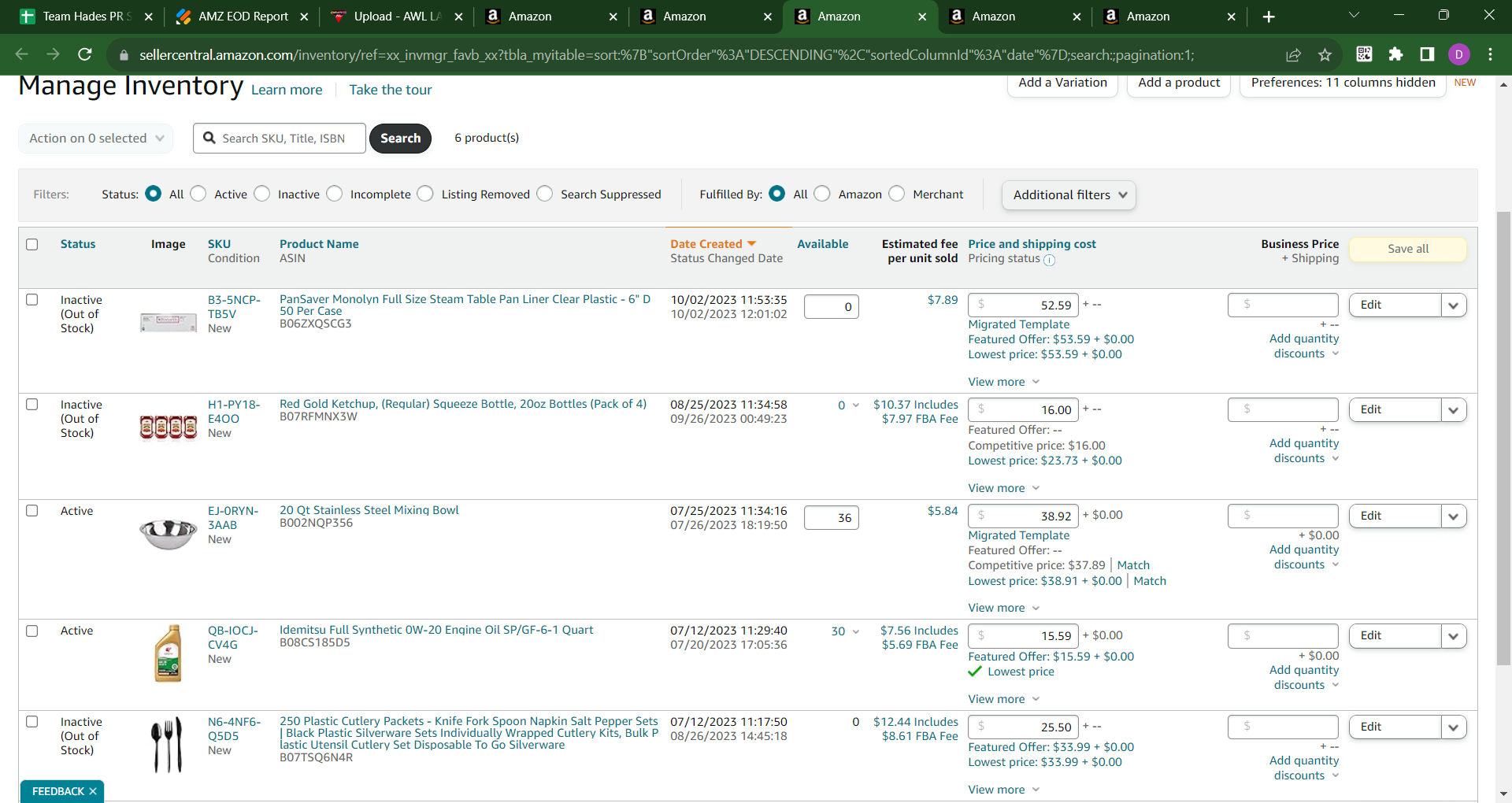Check the Red Gold Ketchup row checkbox
Image resolution: width=1512 pixels, height=803 pixels.
(x=32, y=404)
